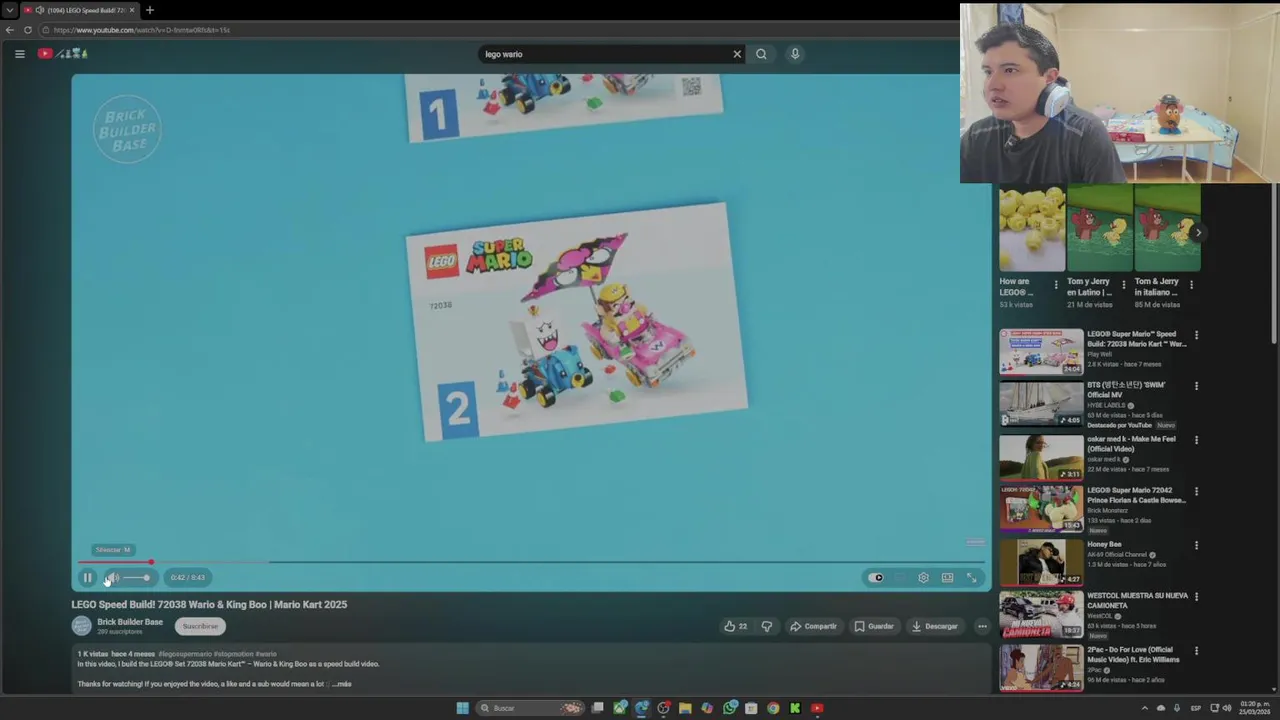Like the video thumbs-up button
Image resolution: width=1280 pixels, height=720 pixels.
(736, 626)
